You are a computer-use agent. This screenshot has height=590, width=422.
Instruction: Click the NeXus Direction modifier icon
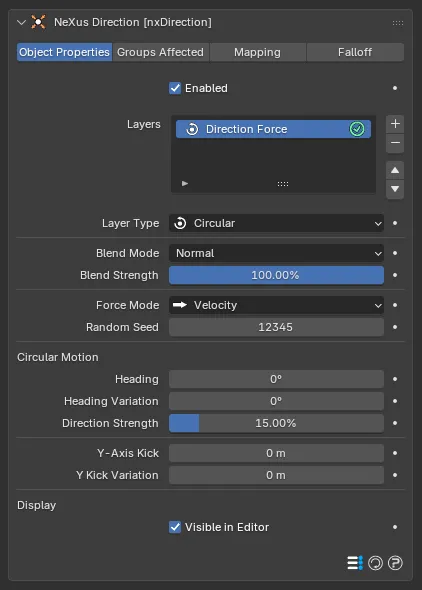(x=38, y=22)
